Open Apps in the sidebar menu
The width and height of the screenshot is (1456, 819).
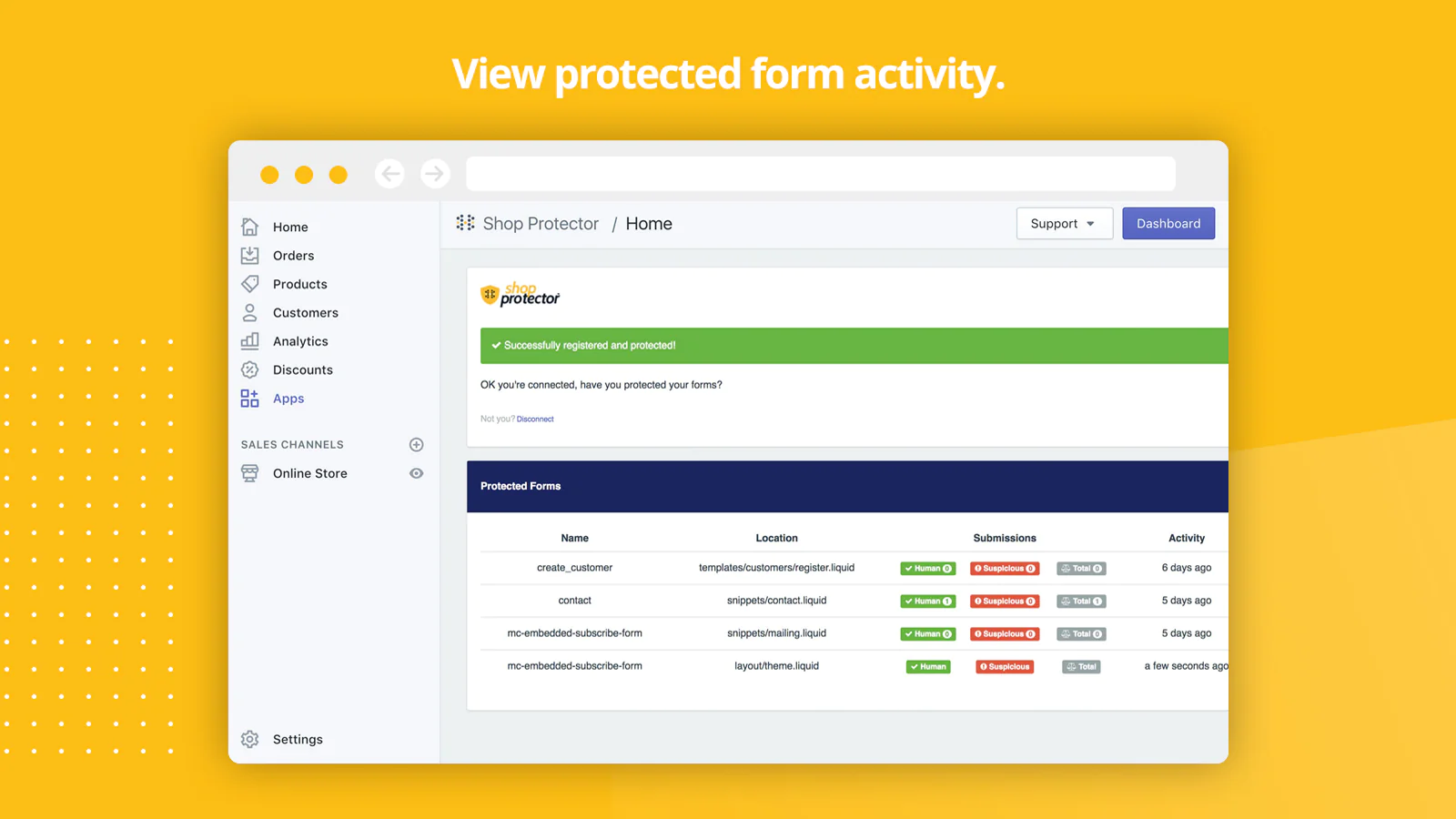(x=288, y=399)
